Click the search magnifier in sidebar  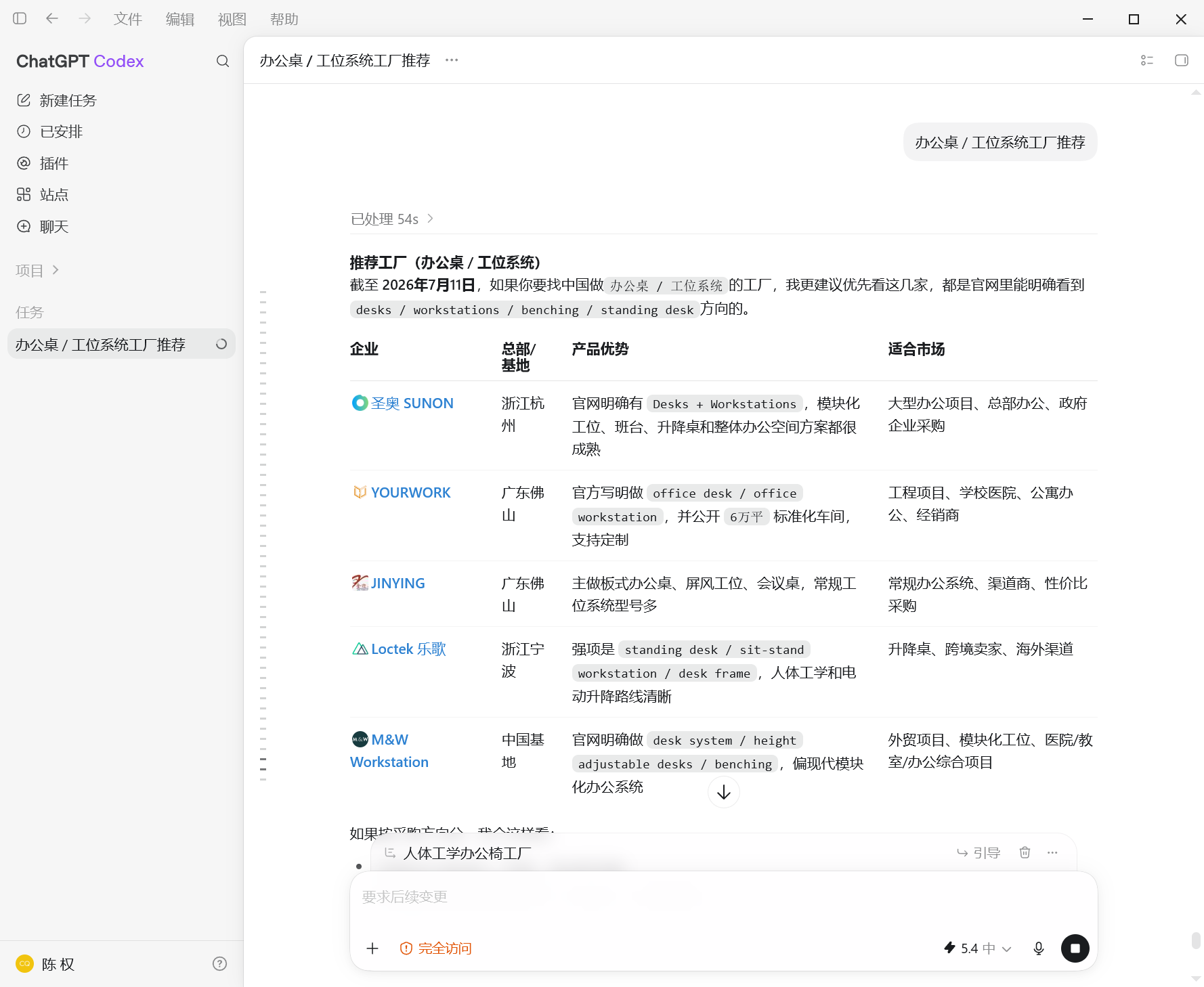223,61
